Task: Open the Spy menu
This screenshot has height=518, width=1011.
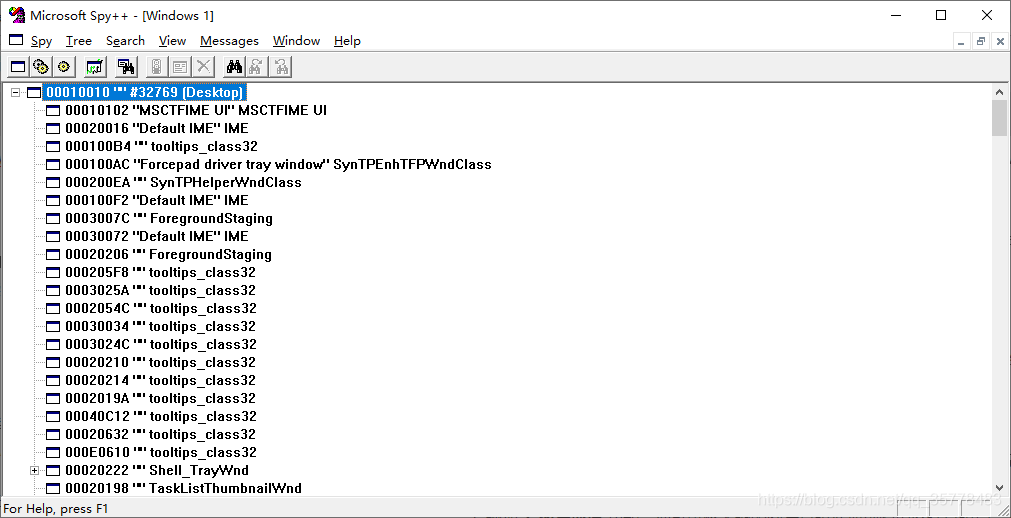Action: [41, 41]
